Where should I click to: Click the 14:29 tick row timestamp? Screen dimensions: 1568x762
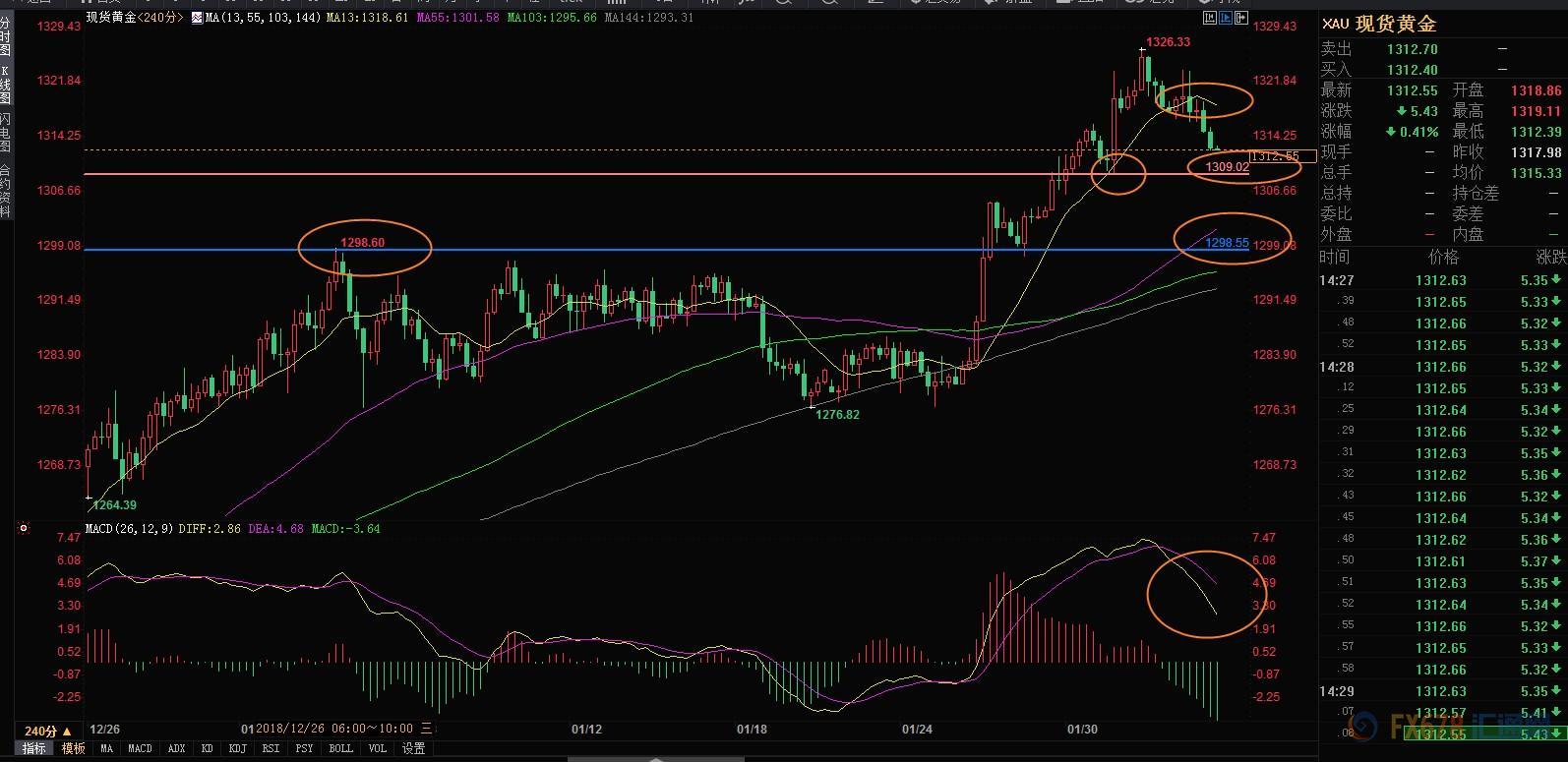point(1337,691)
